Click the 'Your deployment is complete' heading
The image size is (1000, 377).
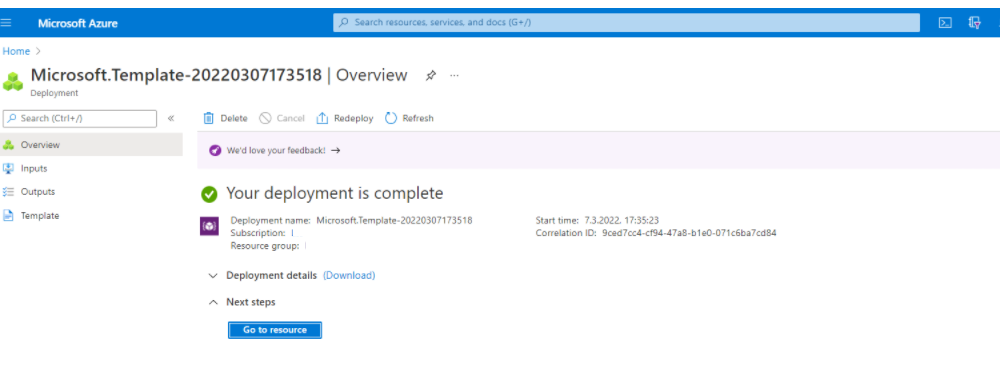click(335, 193)
